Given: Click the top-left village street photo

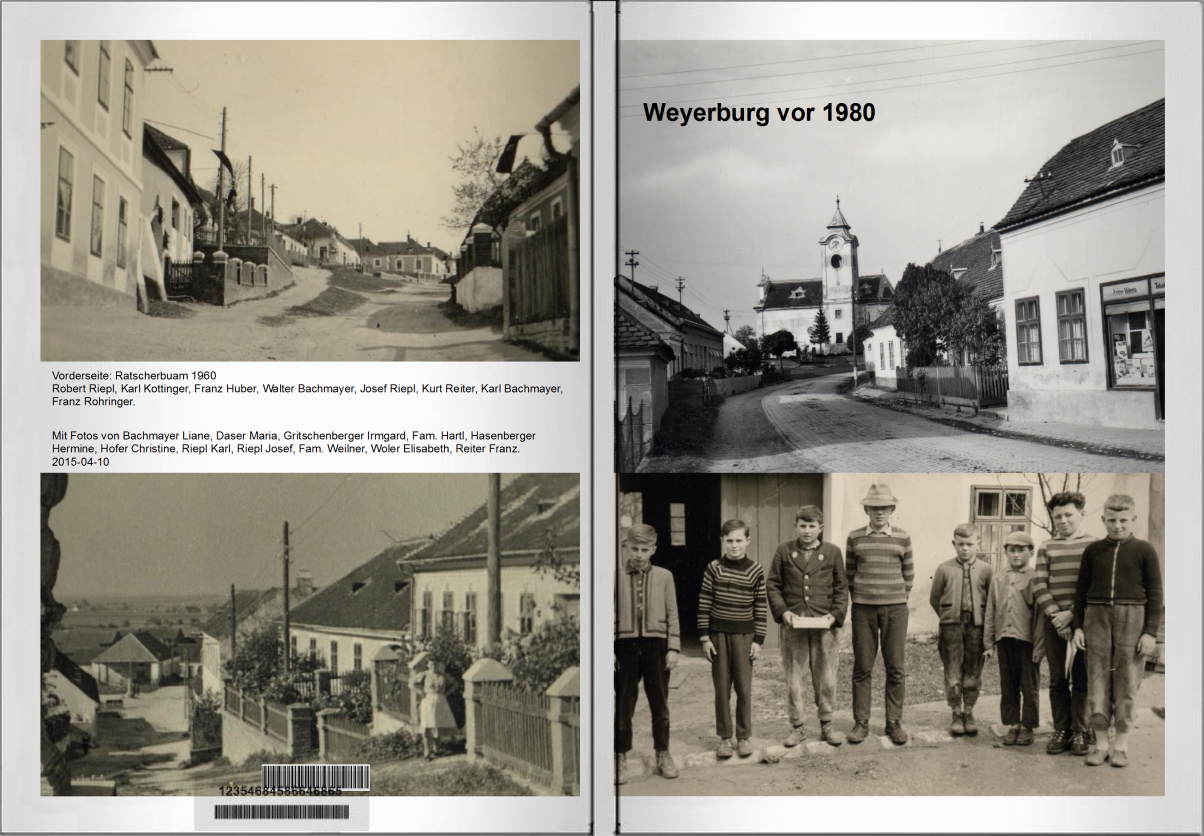Looking at the screenshot, I should [309, 200].
